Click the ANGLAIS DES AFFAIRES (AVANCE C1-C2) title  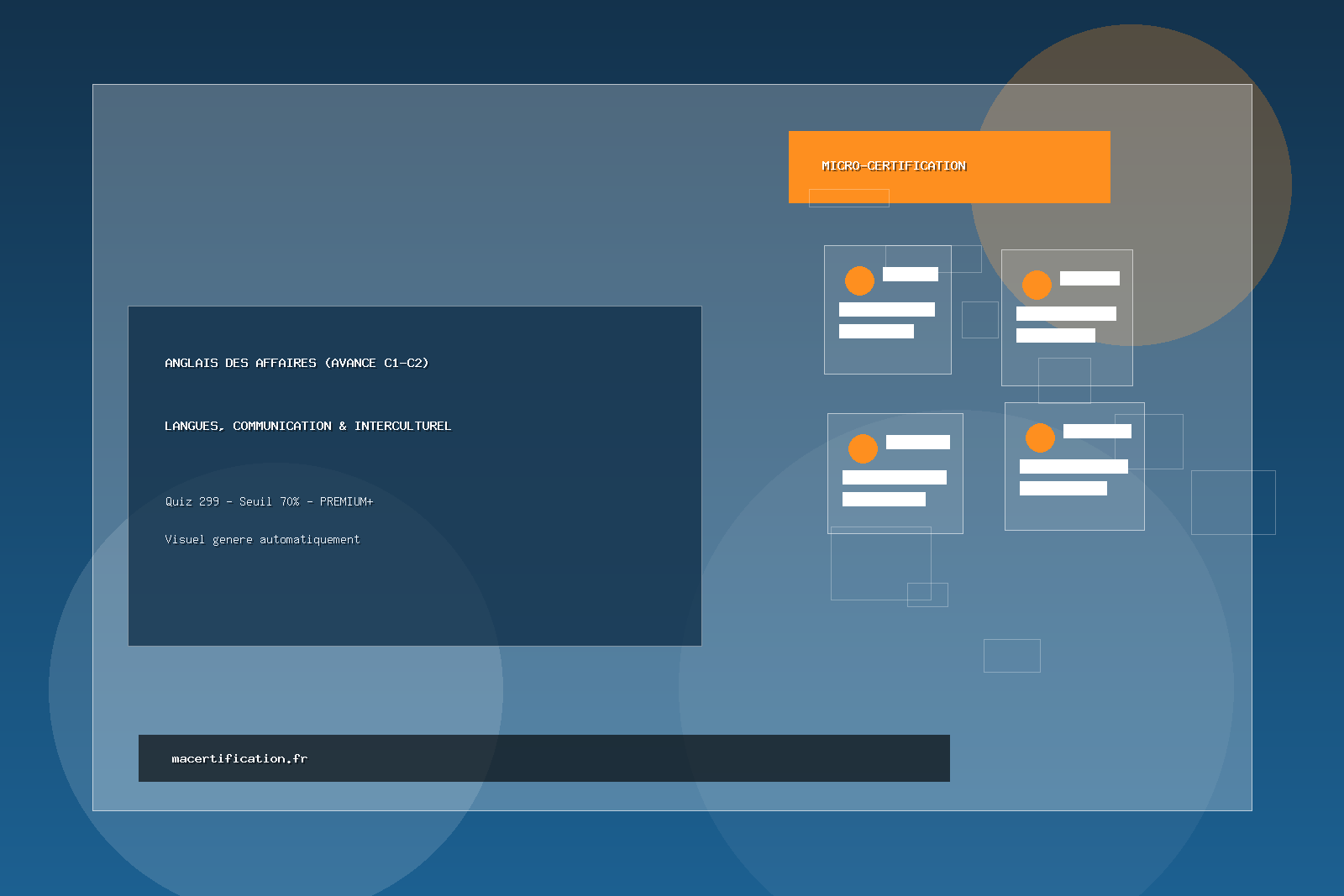coord(297,363)
